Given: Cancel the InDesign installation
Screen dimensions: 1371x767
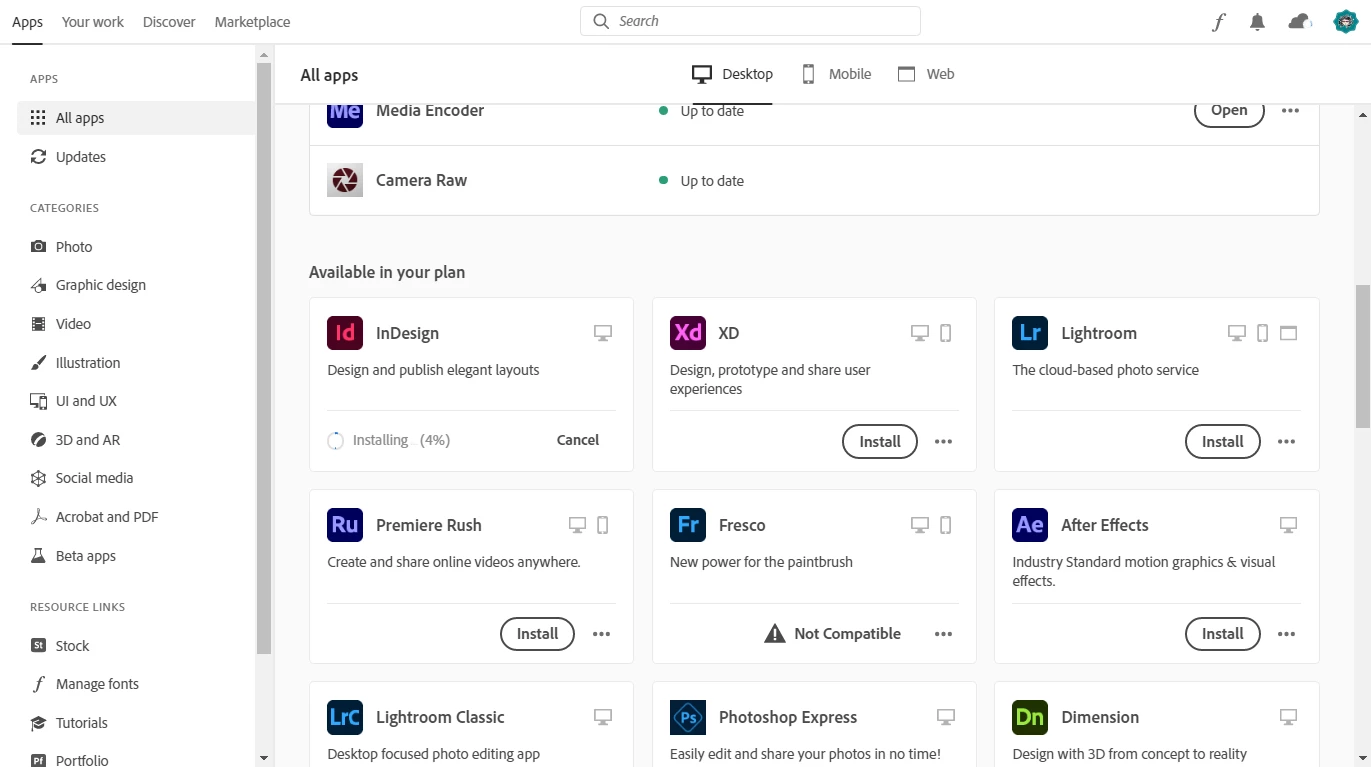Looking at the screenshot, I should 578,440.
